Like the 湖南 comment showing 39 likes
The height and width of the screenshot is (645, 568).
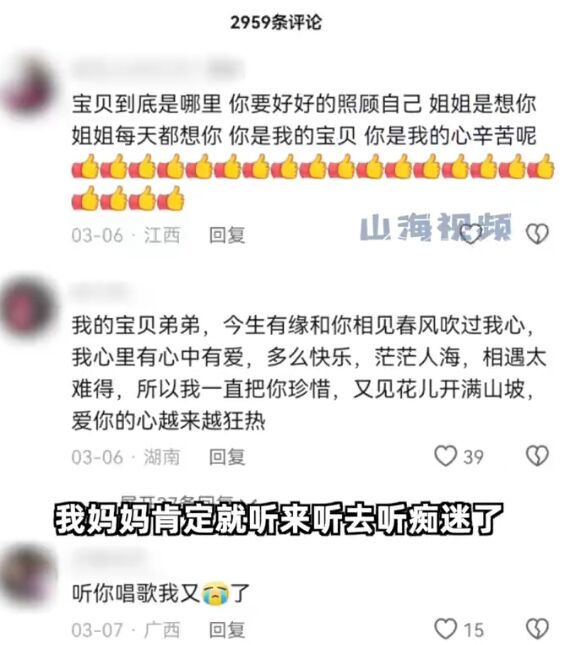coord(446,456)
